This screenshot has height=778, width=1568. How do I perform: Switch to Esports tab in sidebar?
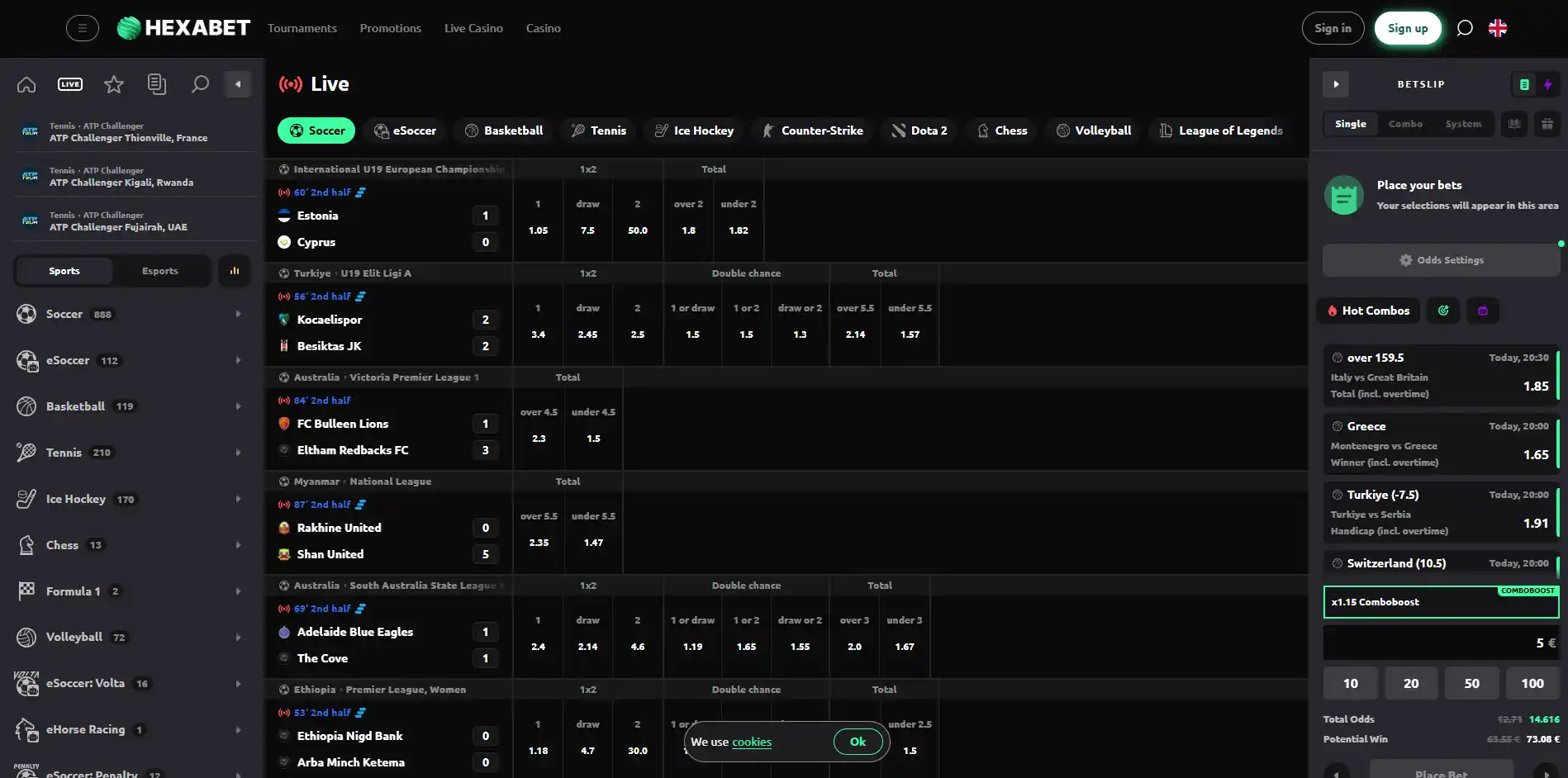tap(160, 271)
